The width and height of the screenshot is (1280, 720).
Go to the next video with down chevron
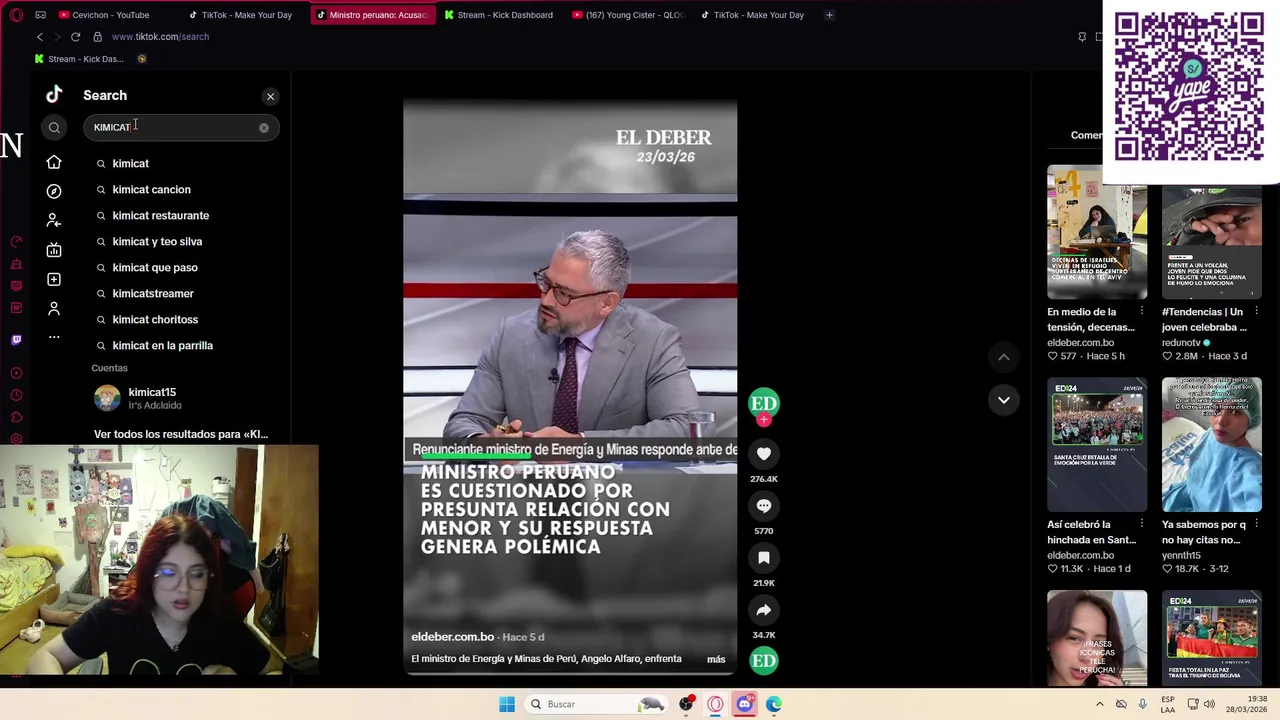tap(1003, 400)
